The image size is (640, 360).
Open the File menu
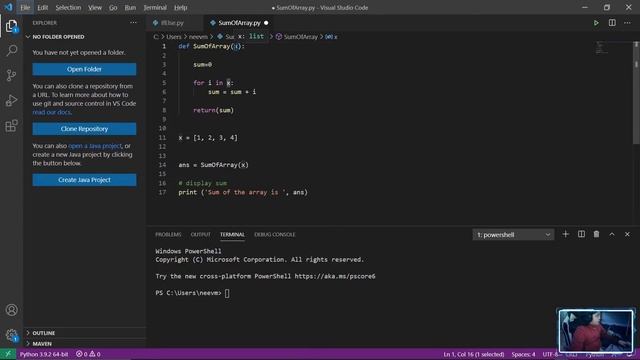point(25,7)
